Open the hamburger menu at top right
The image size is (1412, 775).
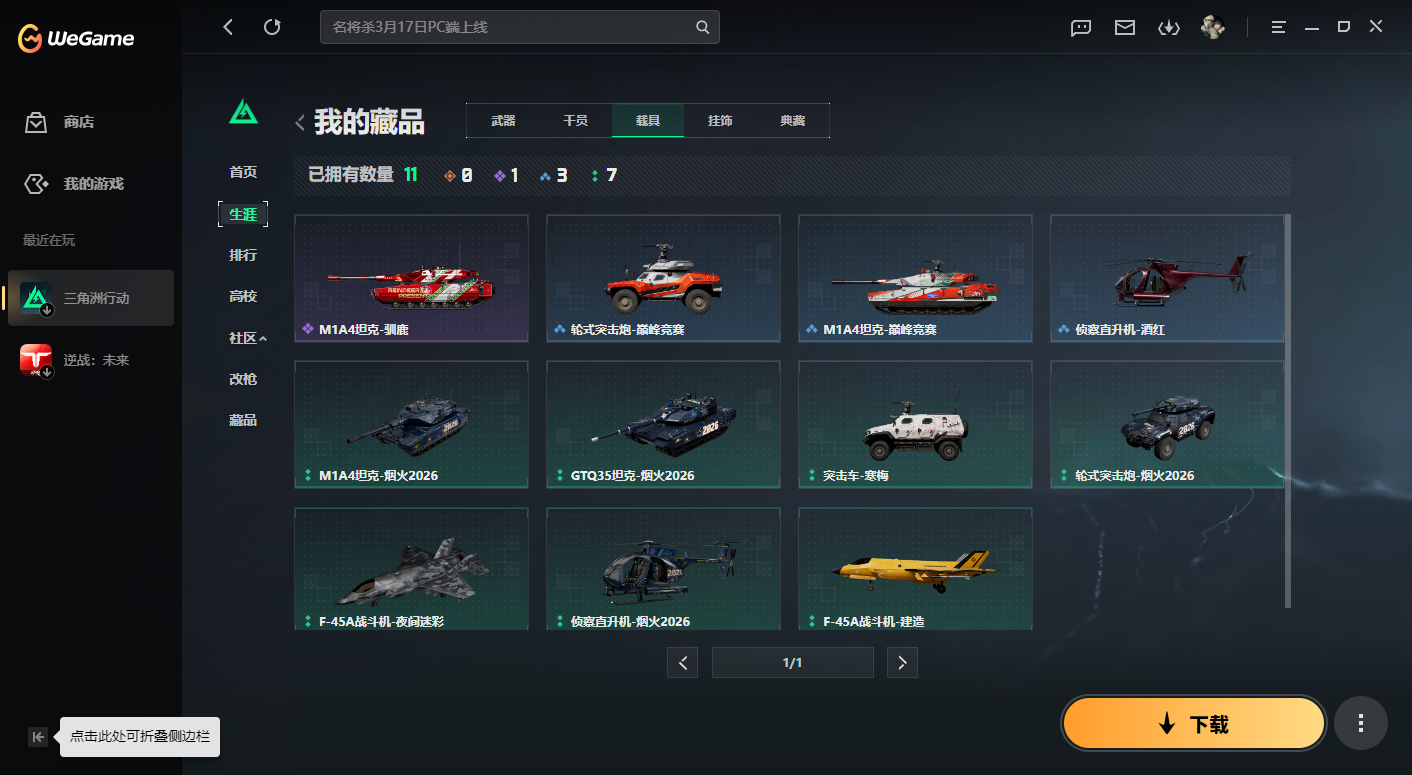click(x=1278, y=27)
